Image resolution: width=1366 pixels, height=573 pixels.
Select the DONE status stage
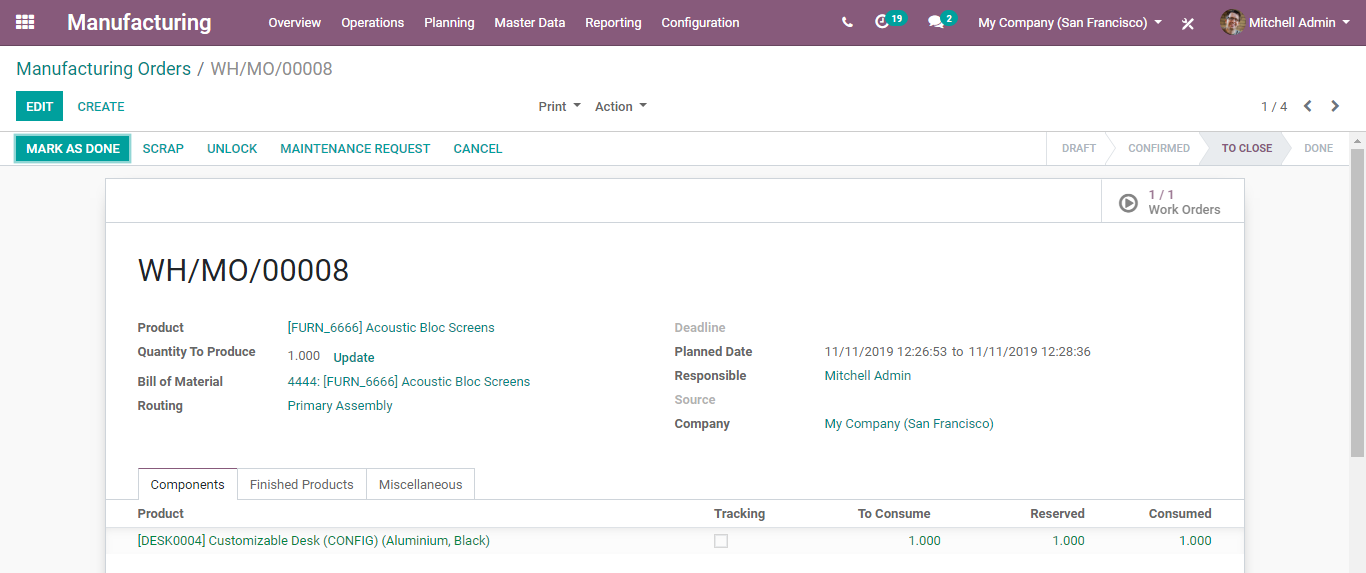tap(1318, 148)
